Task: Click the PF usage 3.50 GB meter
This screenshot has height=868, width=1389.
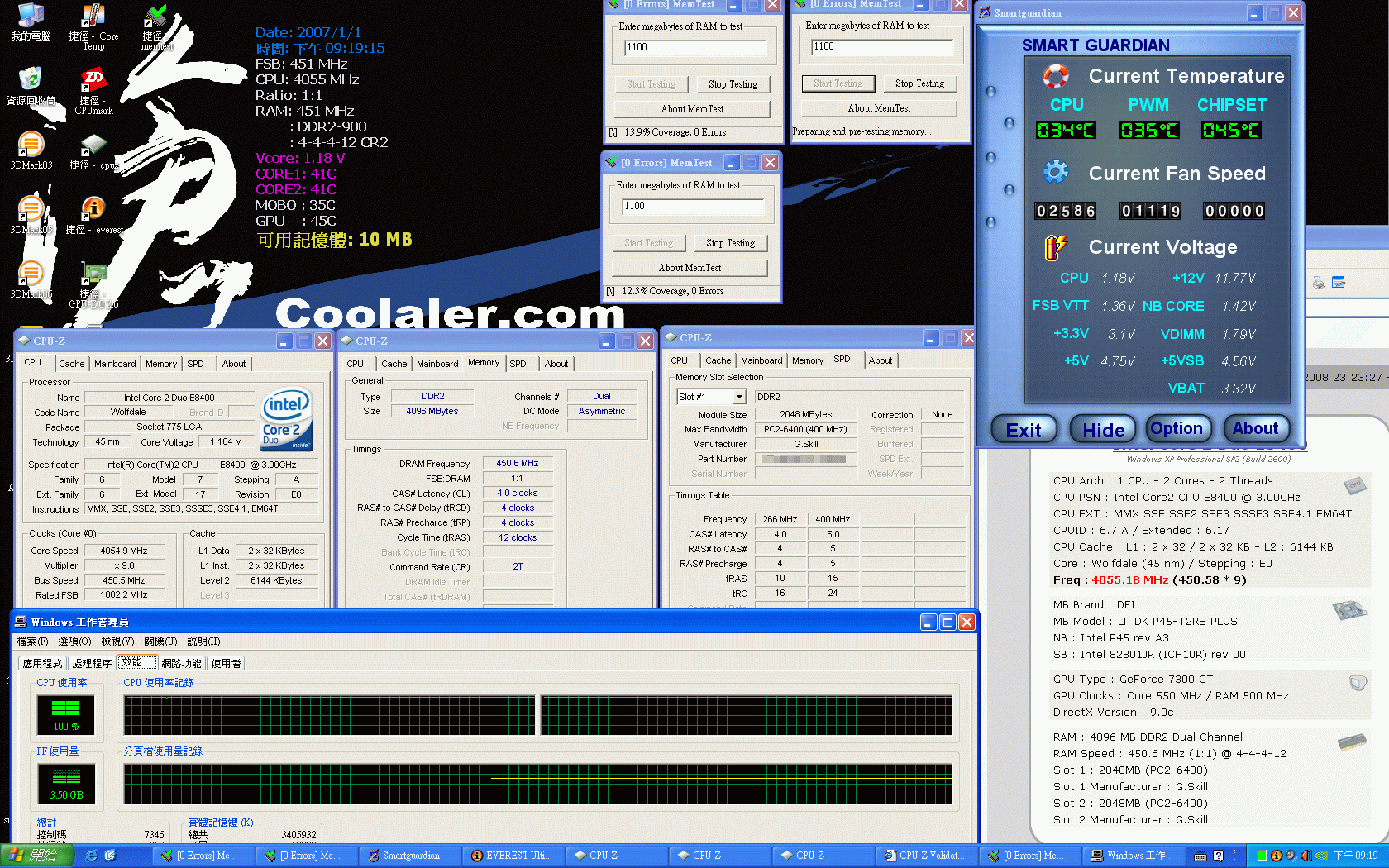Action: 66,783
